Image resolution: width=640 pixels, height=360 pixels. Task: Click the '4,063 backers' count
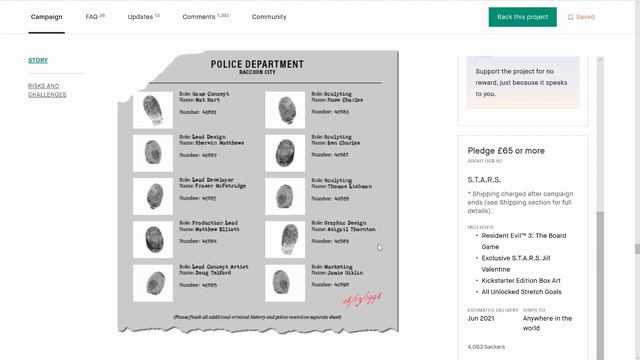pyautogui.click(x=486, y=347)
